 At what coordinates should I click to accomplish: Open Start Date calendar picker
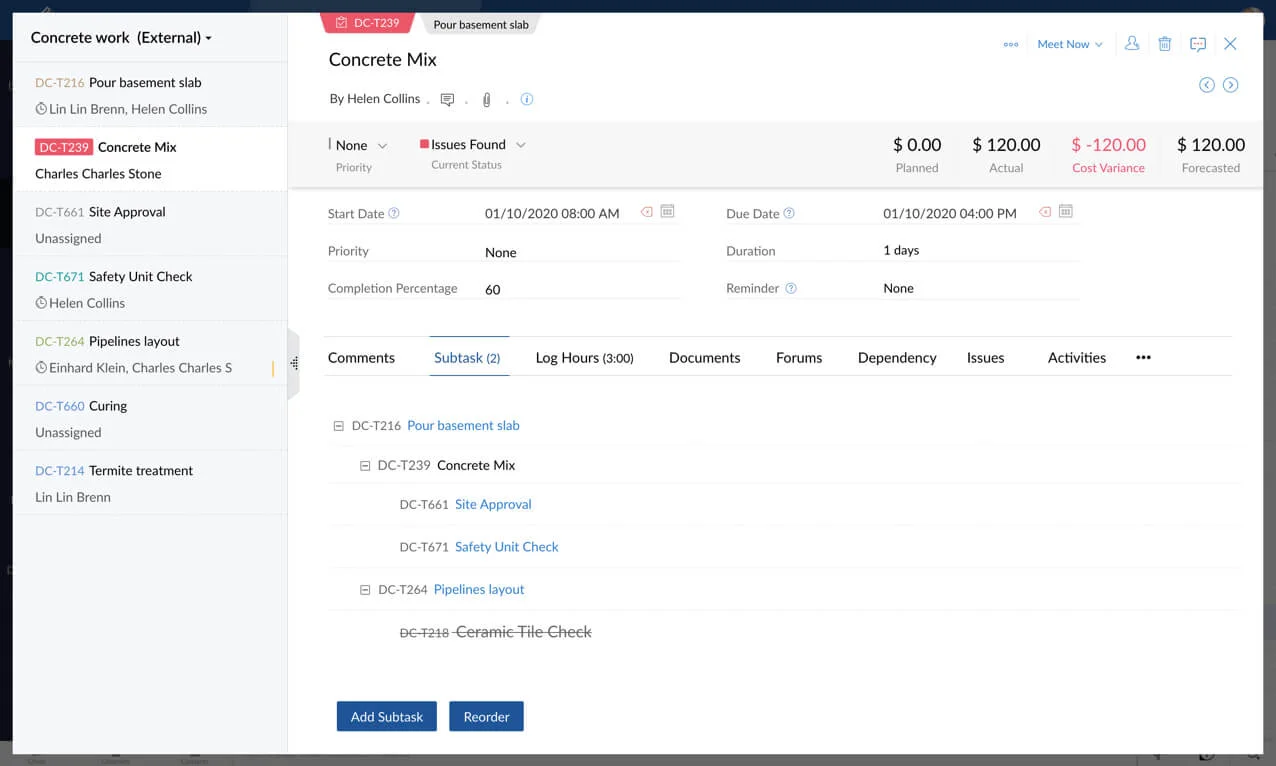coord(668,212)
